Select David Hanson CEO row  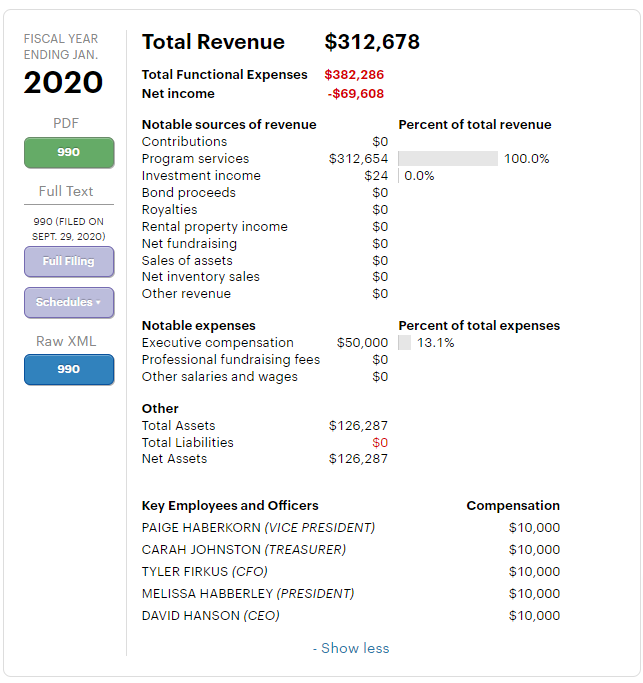tap(351, 616)
